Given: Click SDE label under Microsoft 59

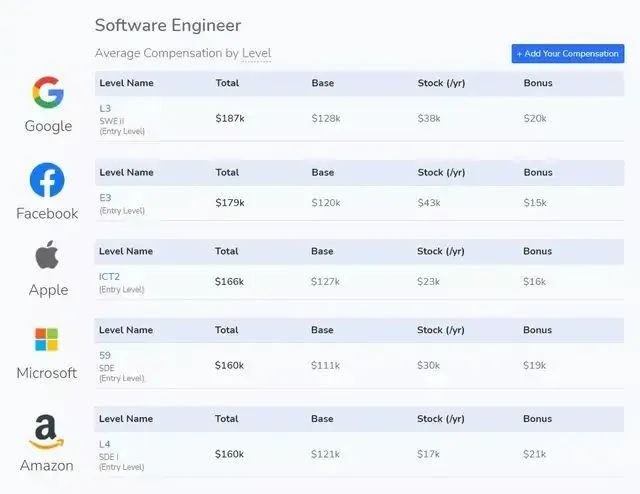Looking at the screenshot, I should (x=107, y=368).
